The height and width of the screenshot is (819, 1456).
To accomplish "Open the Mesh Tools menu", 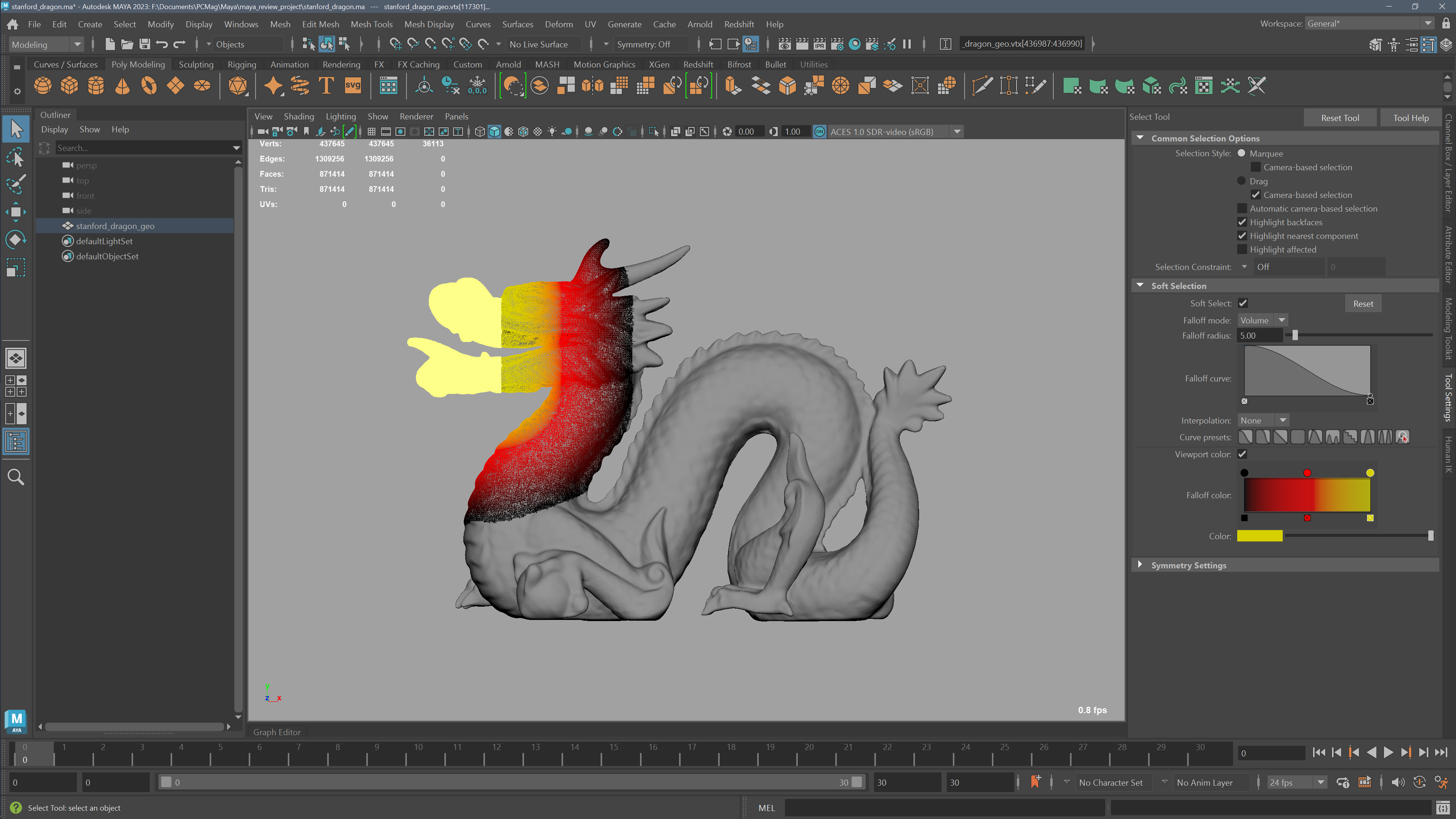I will [x=371, y=24].
